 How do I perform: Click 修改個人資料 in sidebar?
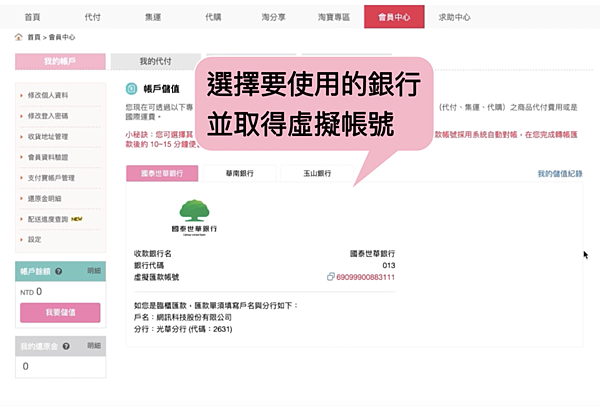pyautogui.click(x=48, y=95)
